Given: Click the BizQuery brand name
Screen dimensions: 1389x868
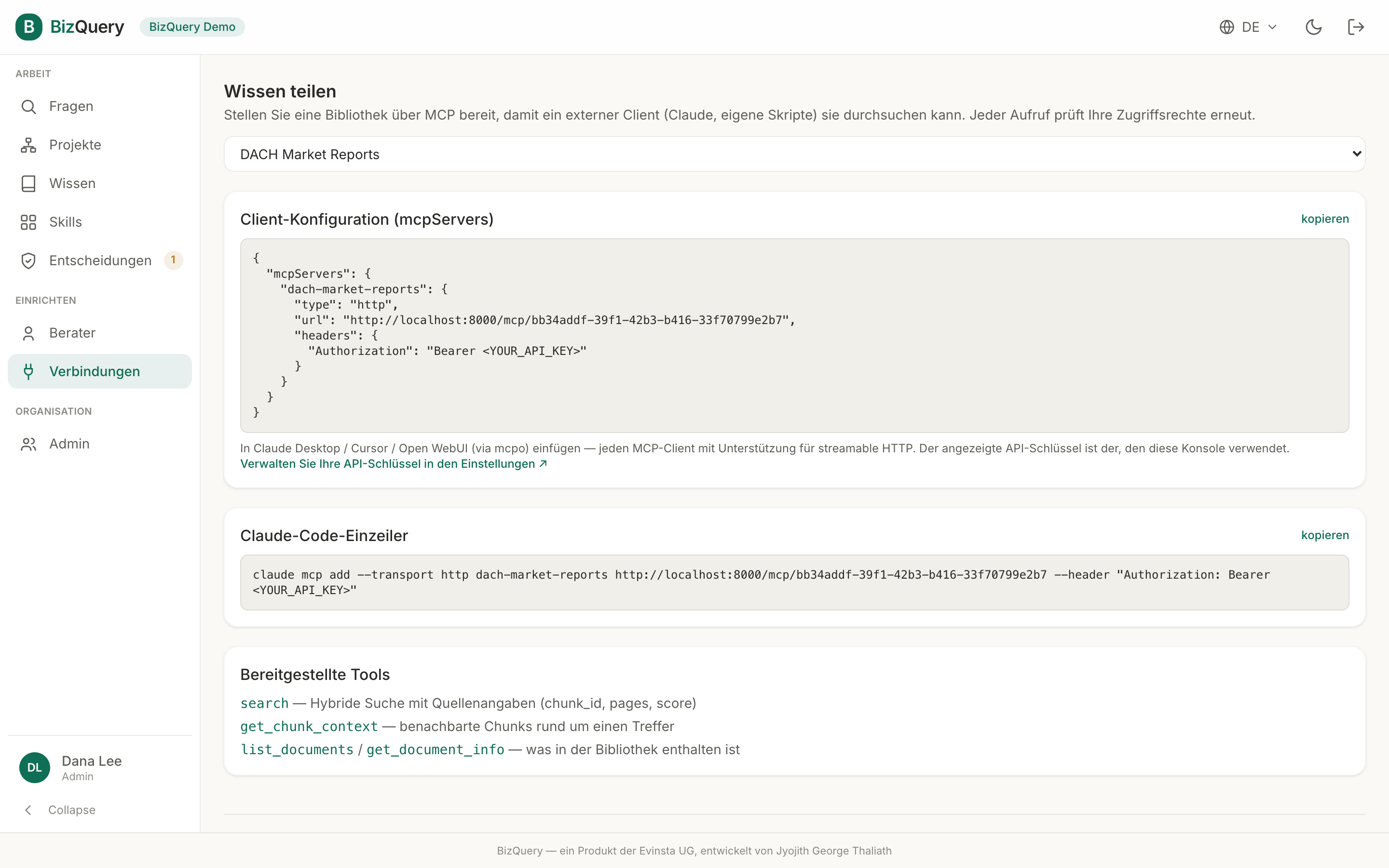Looking at the screenshot, I should pyautogui.click(x=87, y=27).
